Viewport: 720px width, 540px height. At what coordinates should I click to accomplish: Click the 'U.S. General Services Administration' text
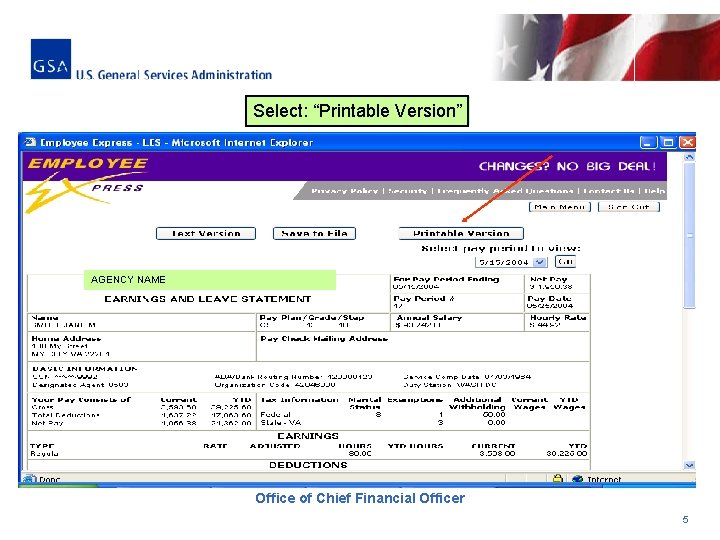coord(174,74)
